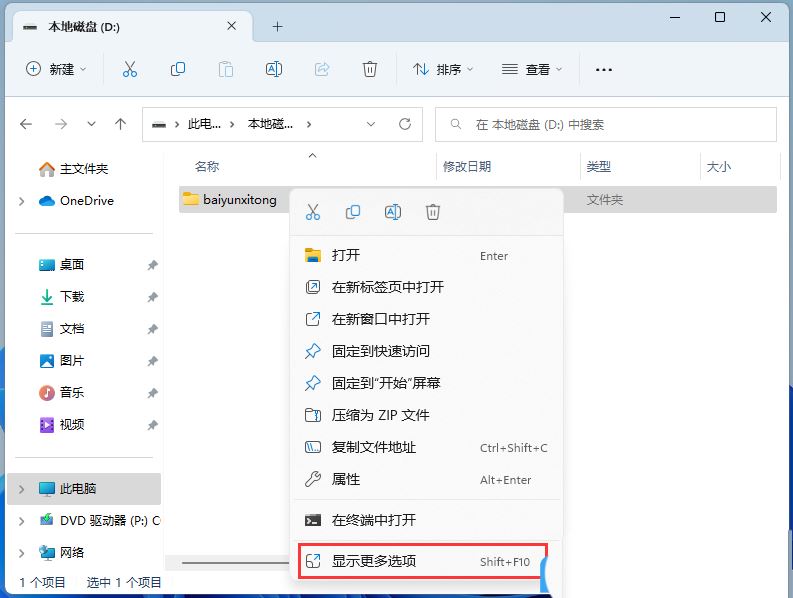
Task: Choose 打开 in the context menu
Action: tap(427, 255)
